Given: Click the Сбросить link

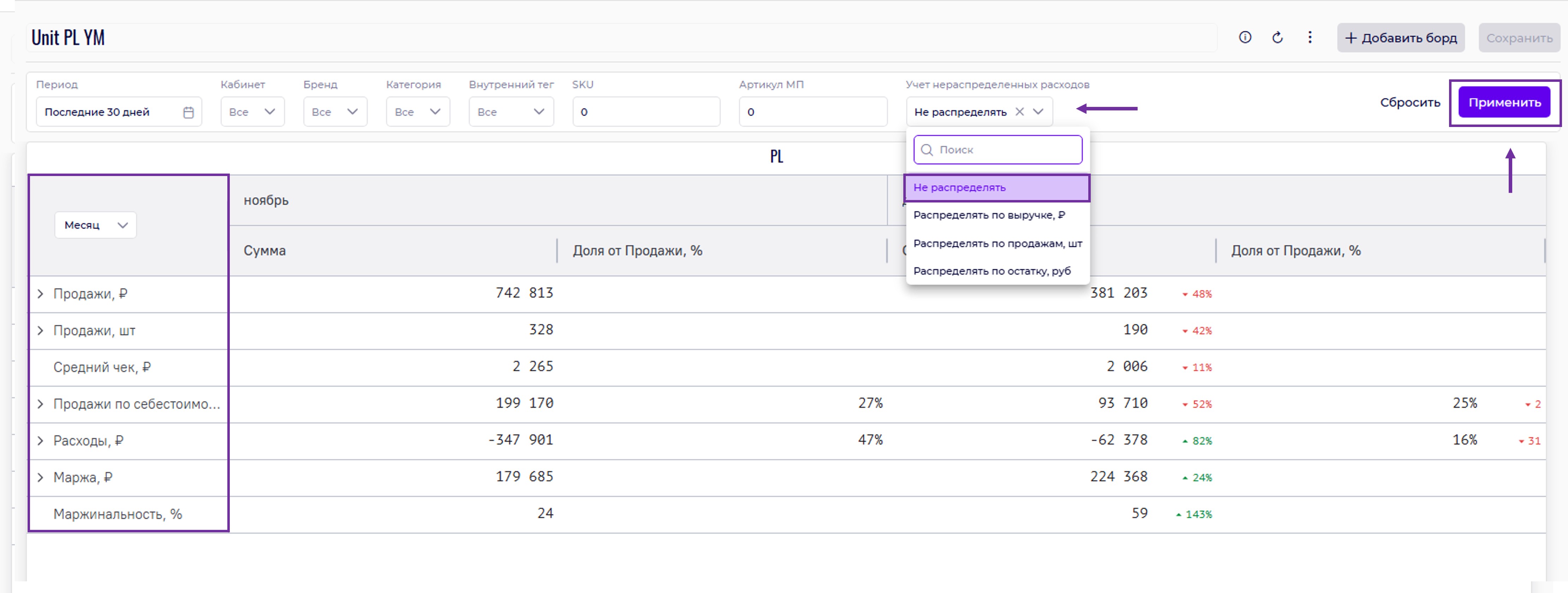Looking at the screenshot, I should [1410, 103].
